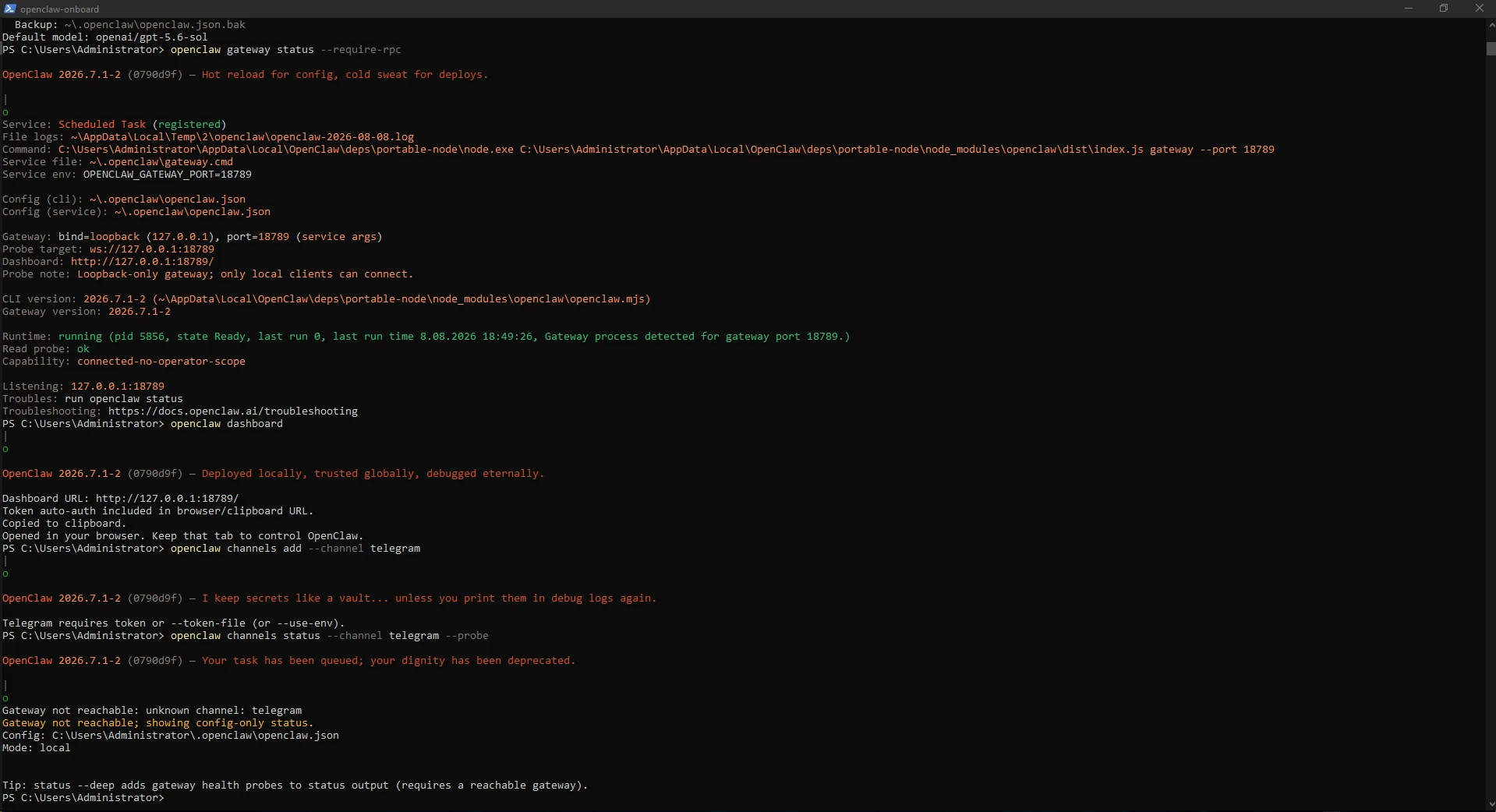The width and height of the screenshot is (1496, 812).
Task: Click the 'Runtime: running (pid 5856' line
Action: pos(426,337)
